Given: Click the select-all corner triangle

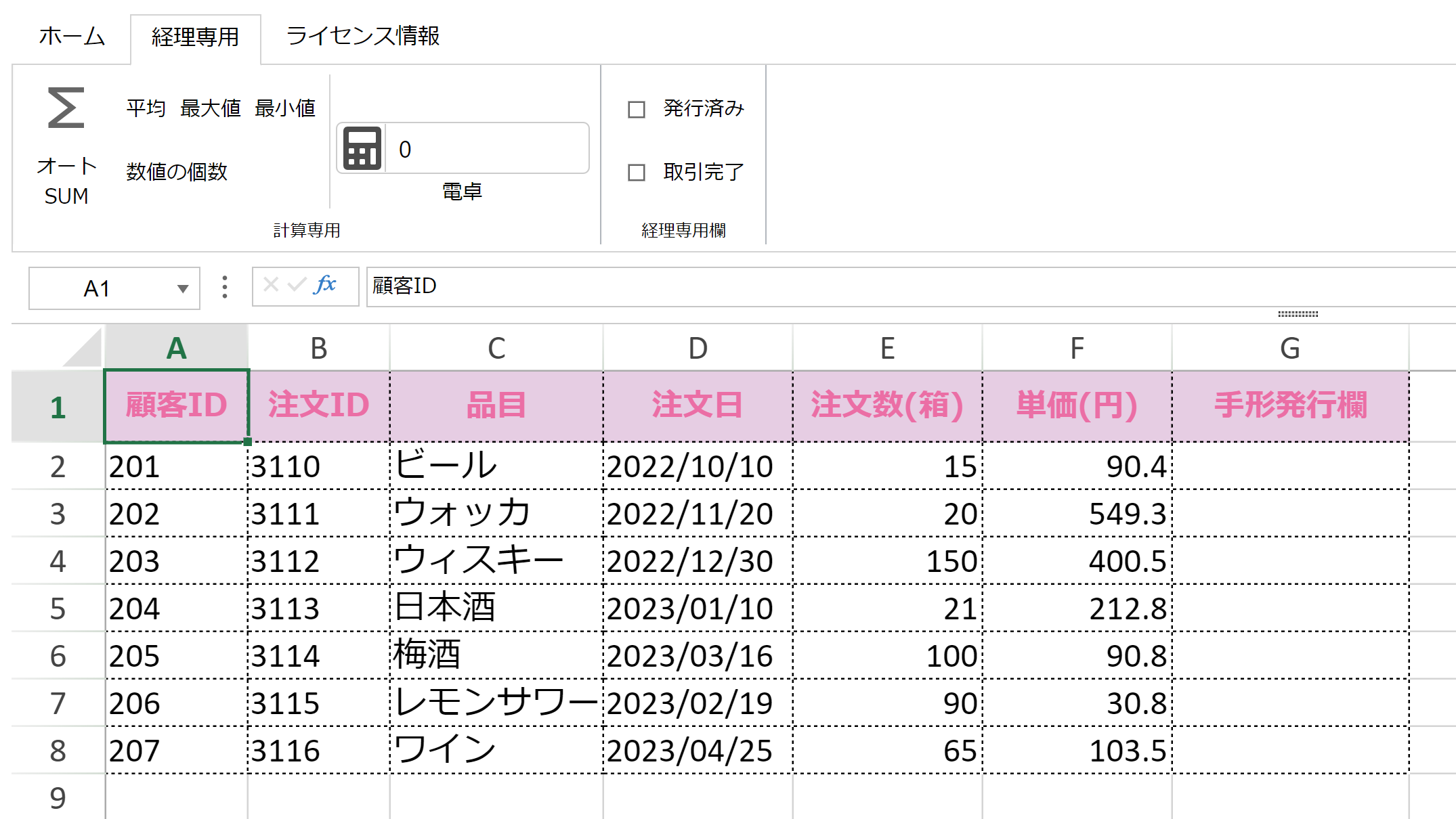Looking at the screenshot, I should click(83, 347).
